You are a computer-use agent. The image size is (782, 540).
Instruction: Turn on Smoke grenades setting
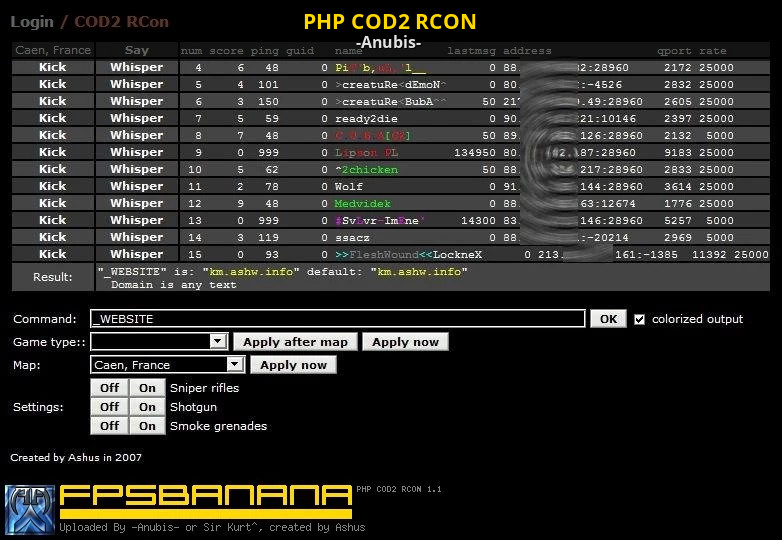[147, 426]
